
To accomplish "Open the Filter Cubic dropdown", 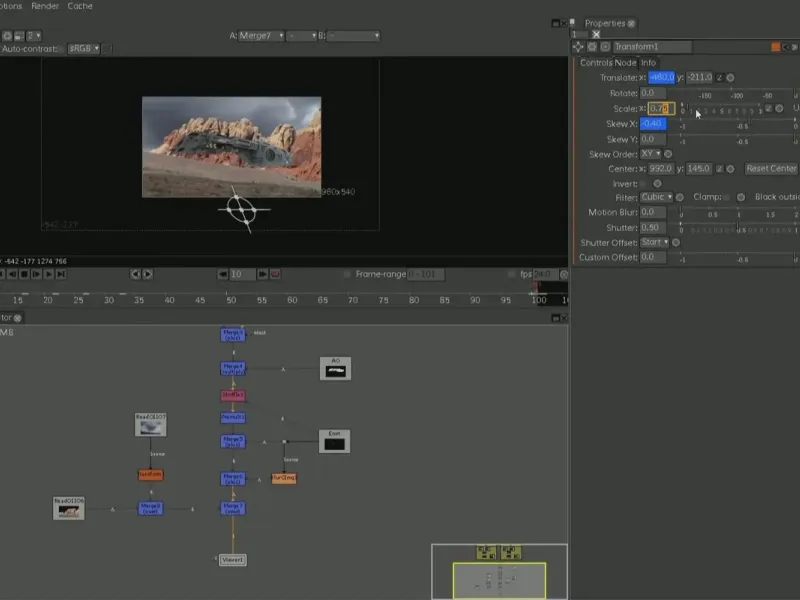I will 657,198.
